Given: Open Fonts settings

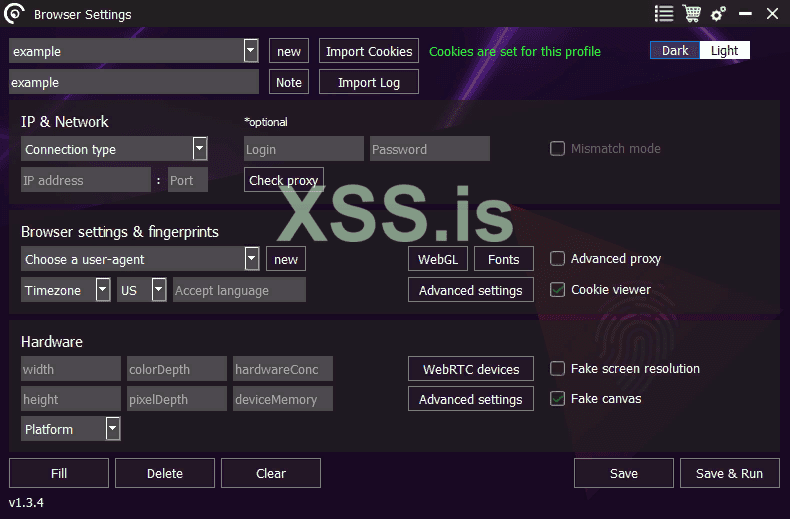Looking at the screenshot, I should tap(504, 259).
